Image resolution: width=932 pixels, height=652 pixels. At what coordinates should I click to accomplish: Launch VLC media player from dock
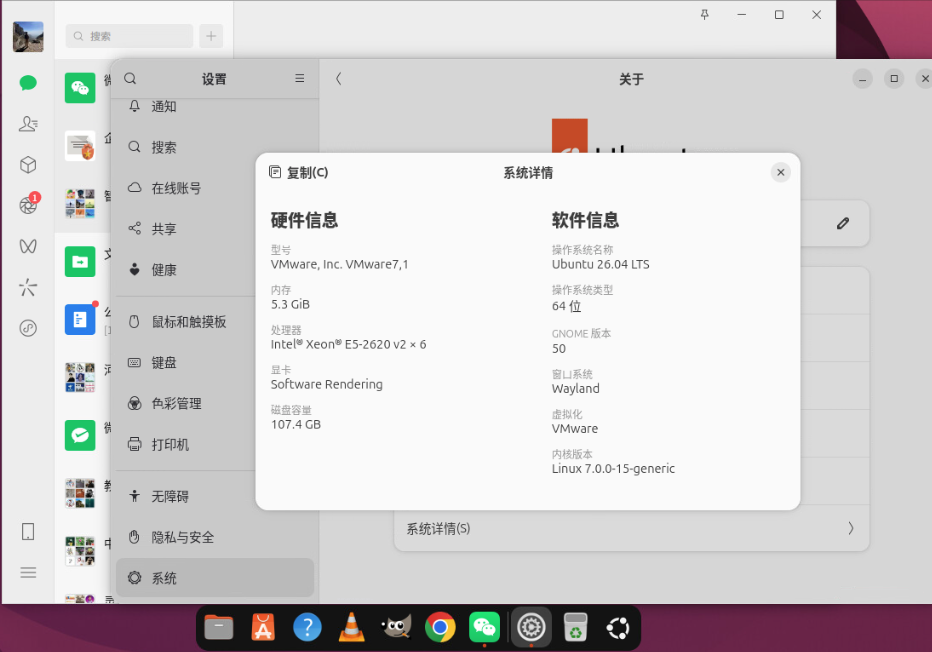(351, 628)
